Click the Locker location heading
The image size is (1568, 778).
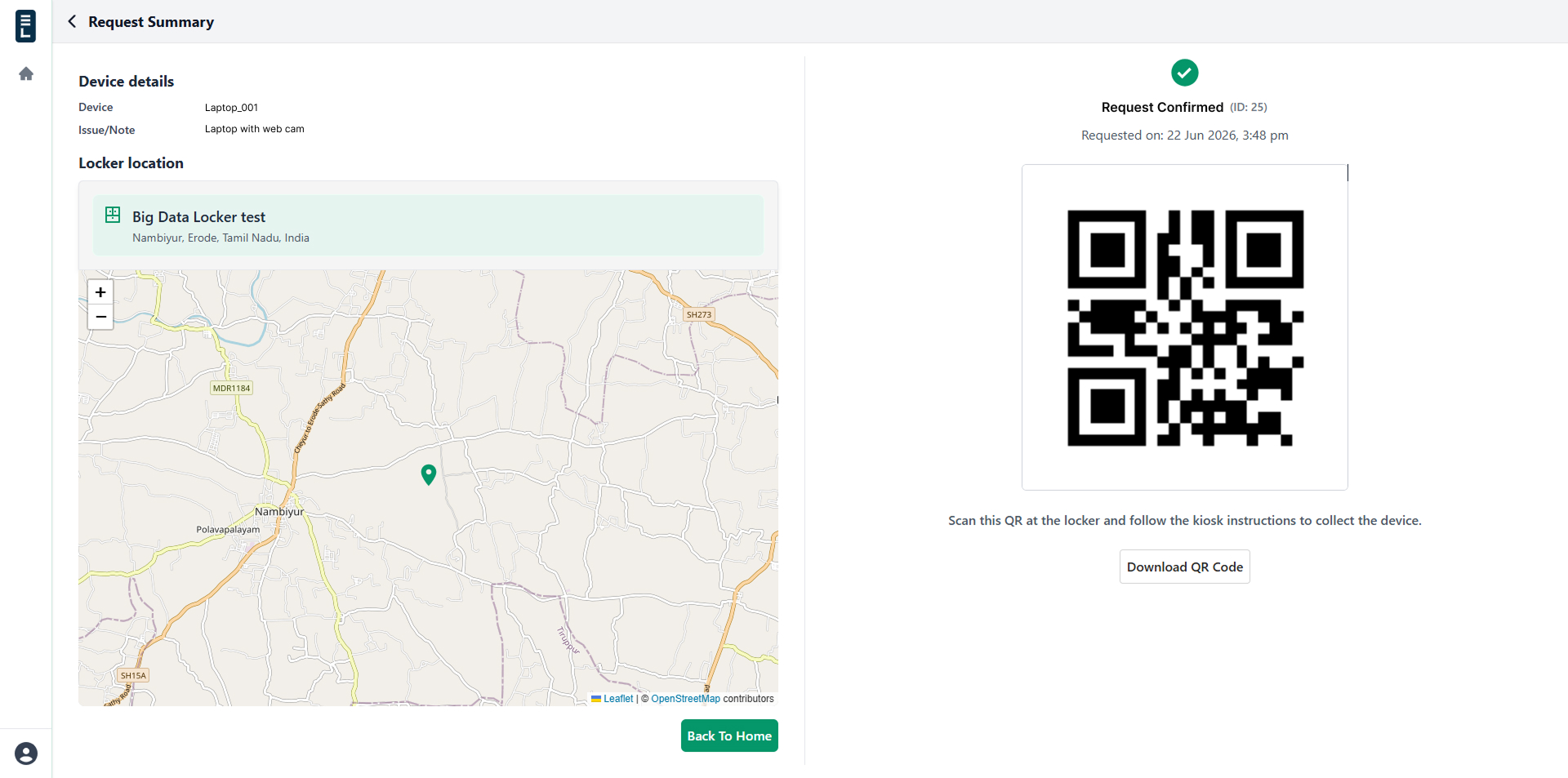131,163
